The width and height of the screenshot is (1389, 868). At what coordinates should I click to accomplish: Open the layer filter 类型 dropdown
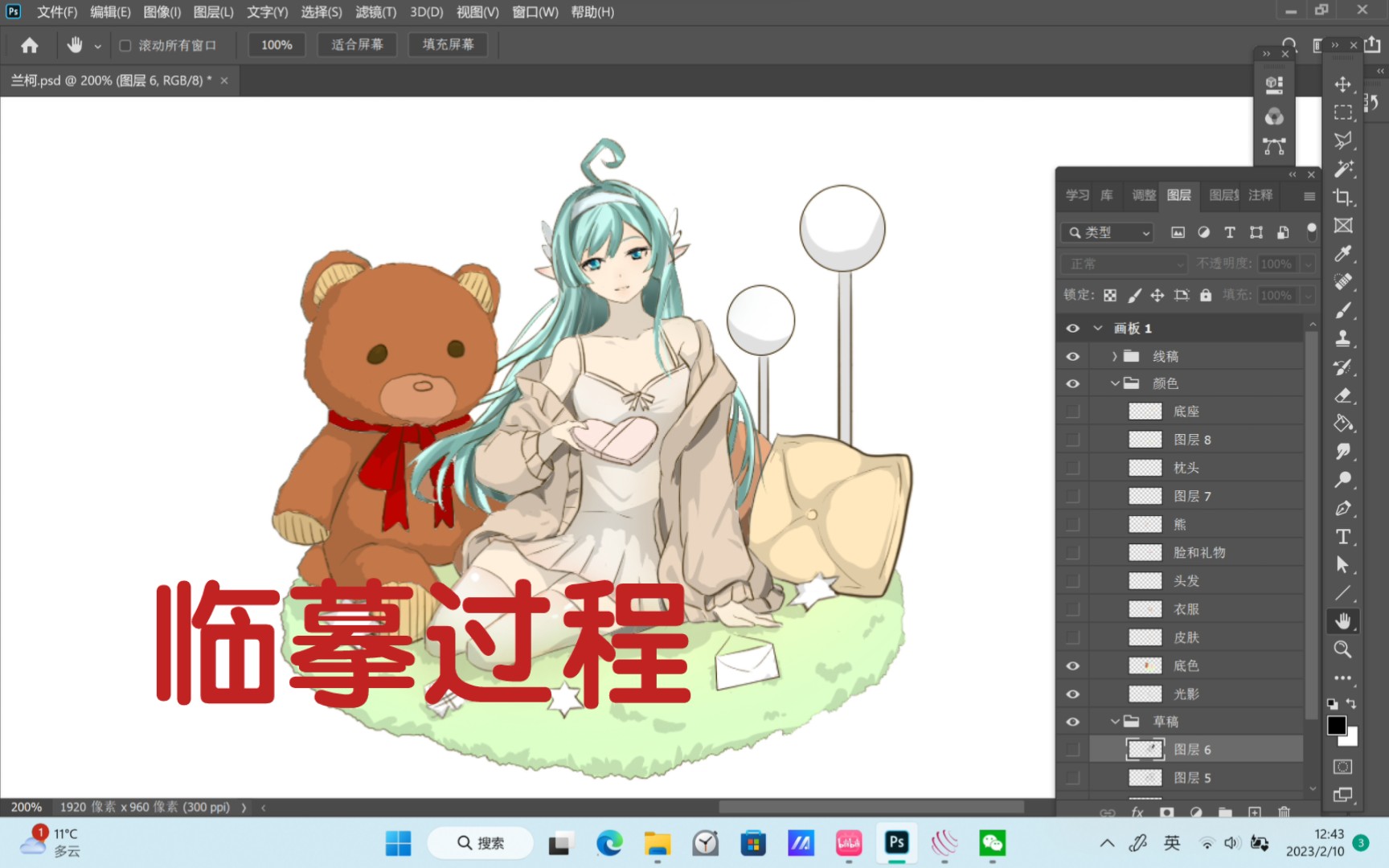[1108, 232]
